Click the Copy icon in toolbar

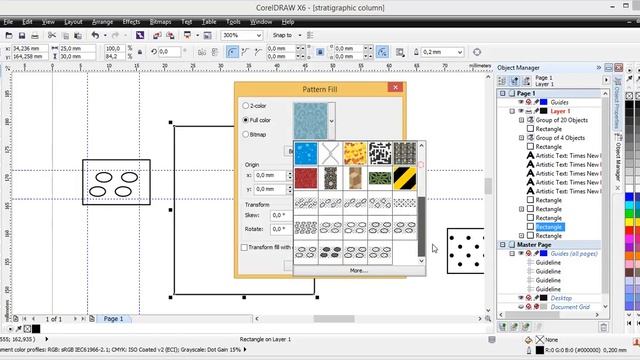65,36
